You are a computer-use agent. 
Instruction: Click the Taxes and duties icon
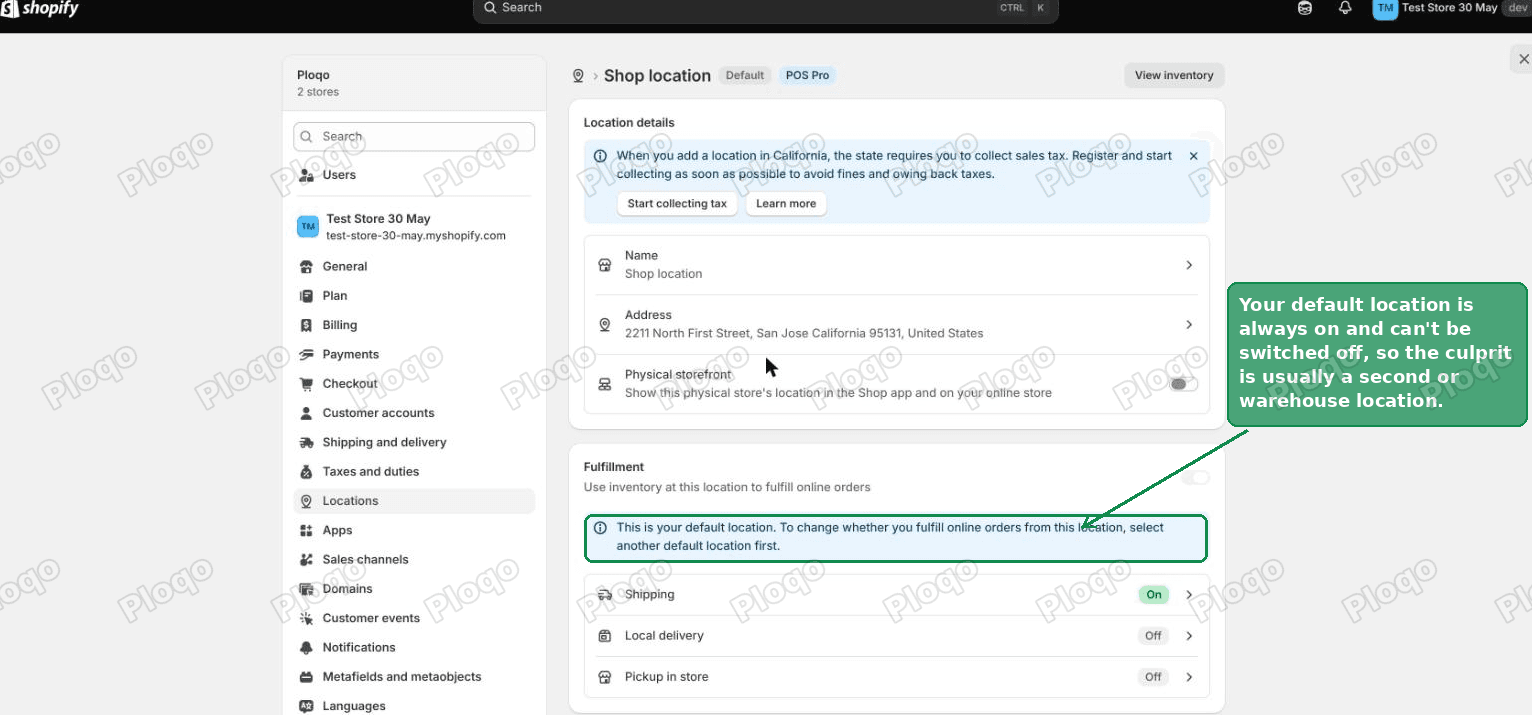click(307, 472)
